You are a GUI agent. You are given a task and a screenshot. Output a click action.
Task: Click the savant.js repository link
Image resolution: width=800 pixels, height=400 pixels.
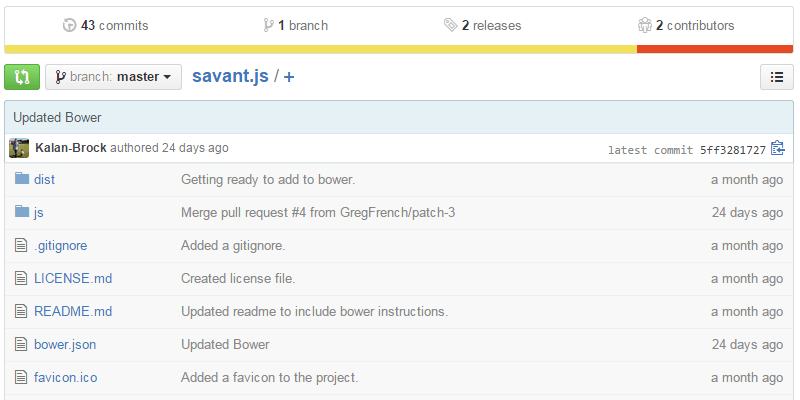tap(230, 77)
